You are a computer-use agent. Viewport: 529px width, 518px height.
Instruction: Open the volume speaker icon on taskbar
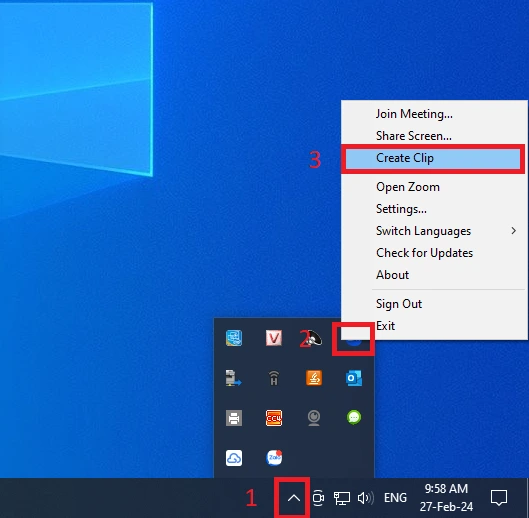[366, 498]
